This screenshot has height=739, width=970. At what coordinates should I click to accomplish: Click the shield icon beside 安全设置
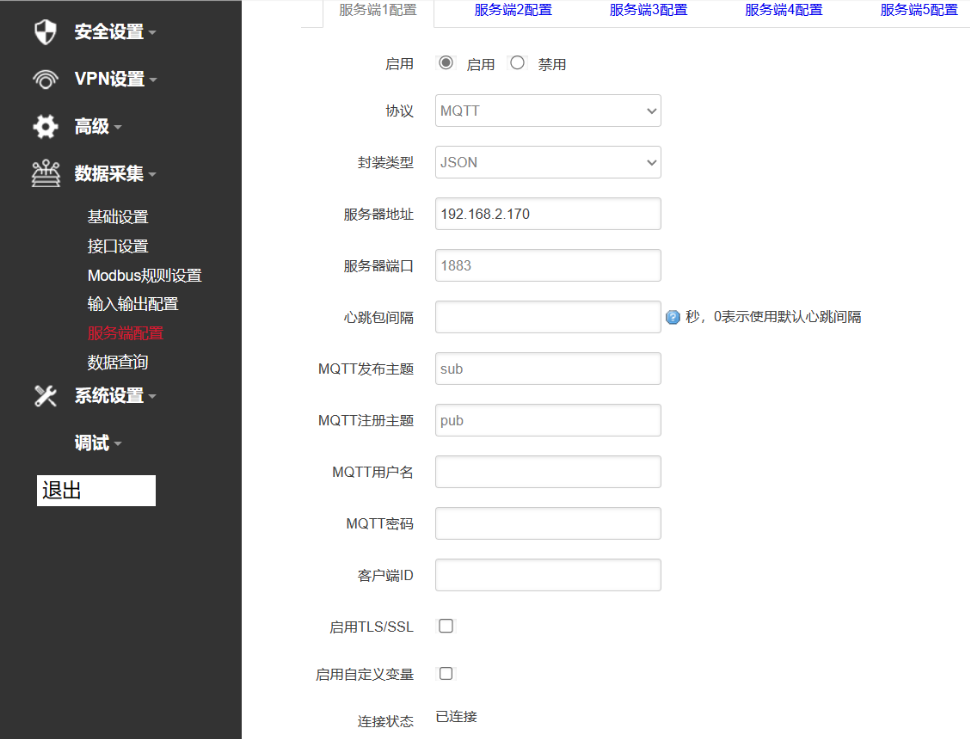[x=45, y=32]
